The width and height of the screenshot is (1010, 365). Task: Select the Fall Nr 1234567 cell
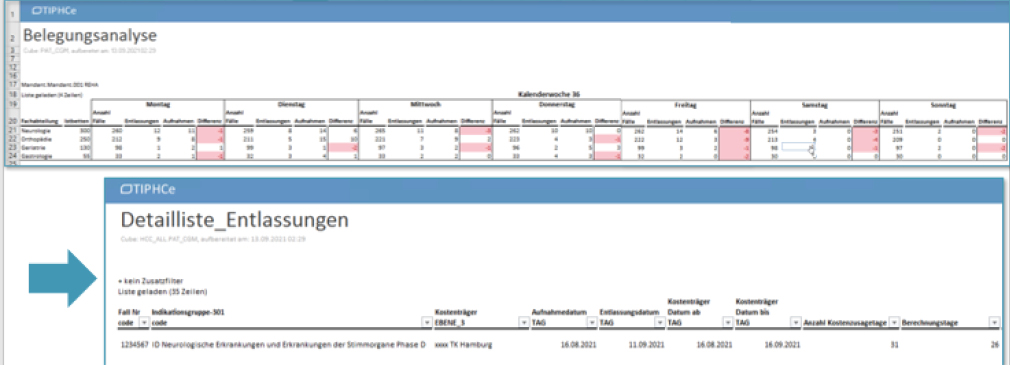[x=134, y=345]
